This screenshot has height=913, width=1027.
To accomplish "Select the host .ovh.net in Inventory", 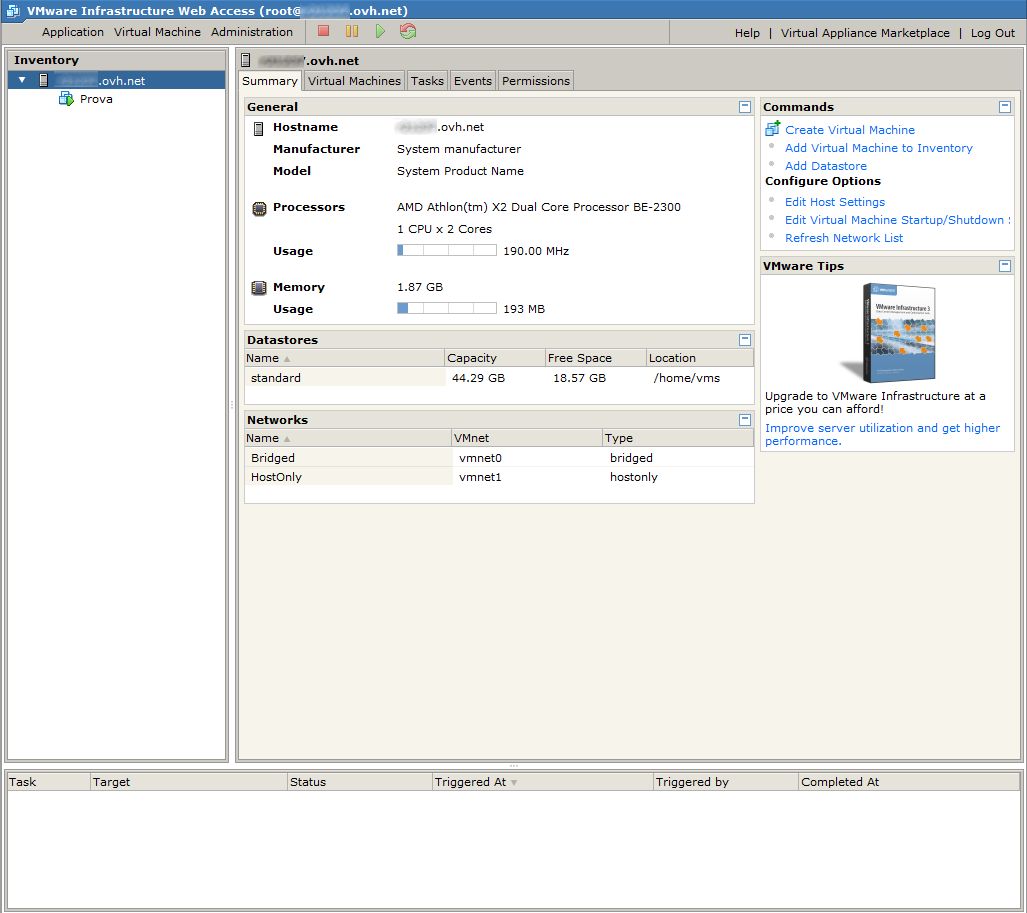I will 117,80.
